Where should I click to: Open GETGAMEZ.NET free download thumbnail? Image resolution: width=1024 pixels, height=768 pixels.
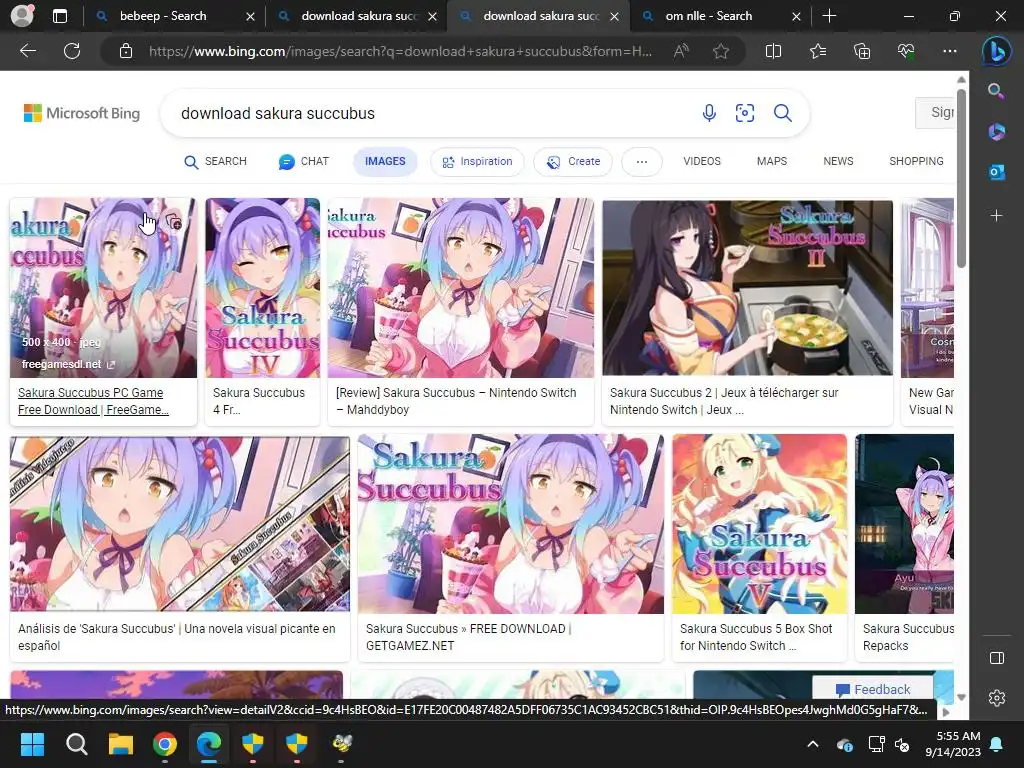coord(511,524)
